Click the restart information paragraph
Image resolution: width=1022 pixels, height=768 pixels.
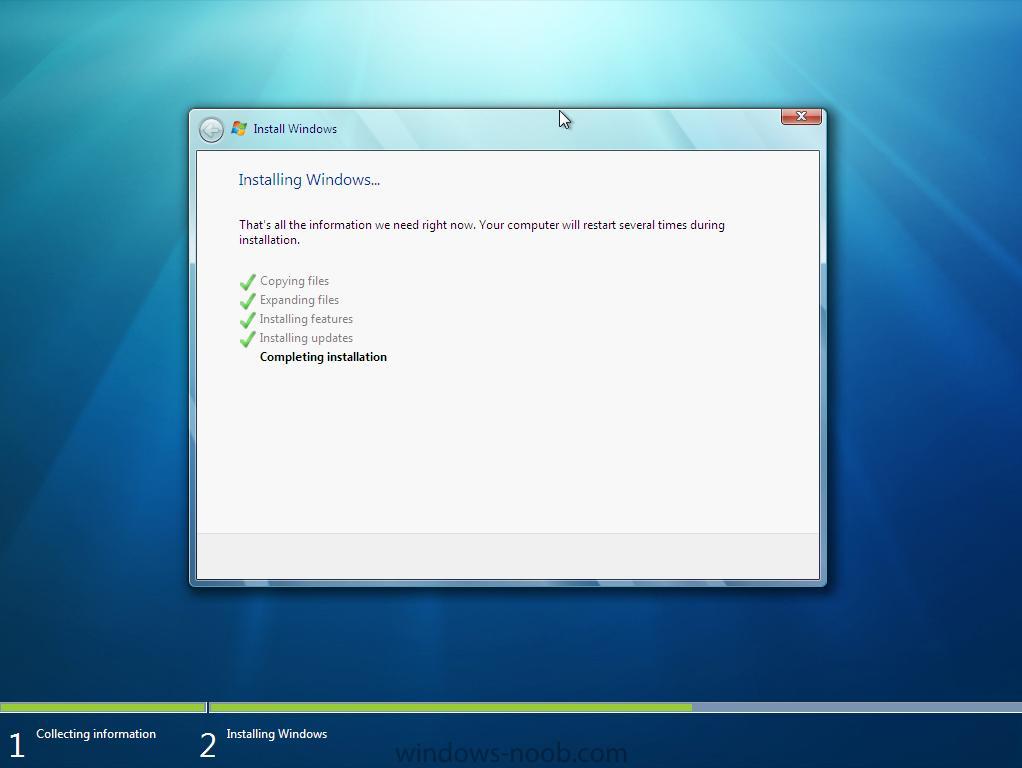[482, 232]
